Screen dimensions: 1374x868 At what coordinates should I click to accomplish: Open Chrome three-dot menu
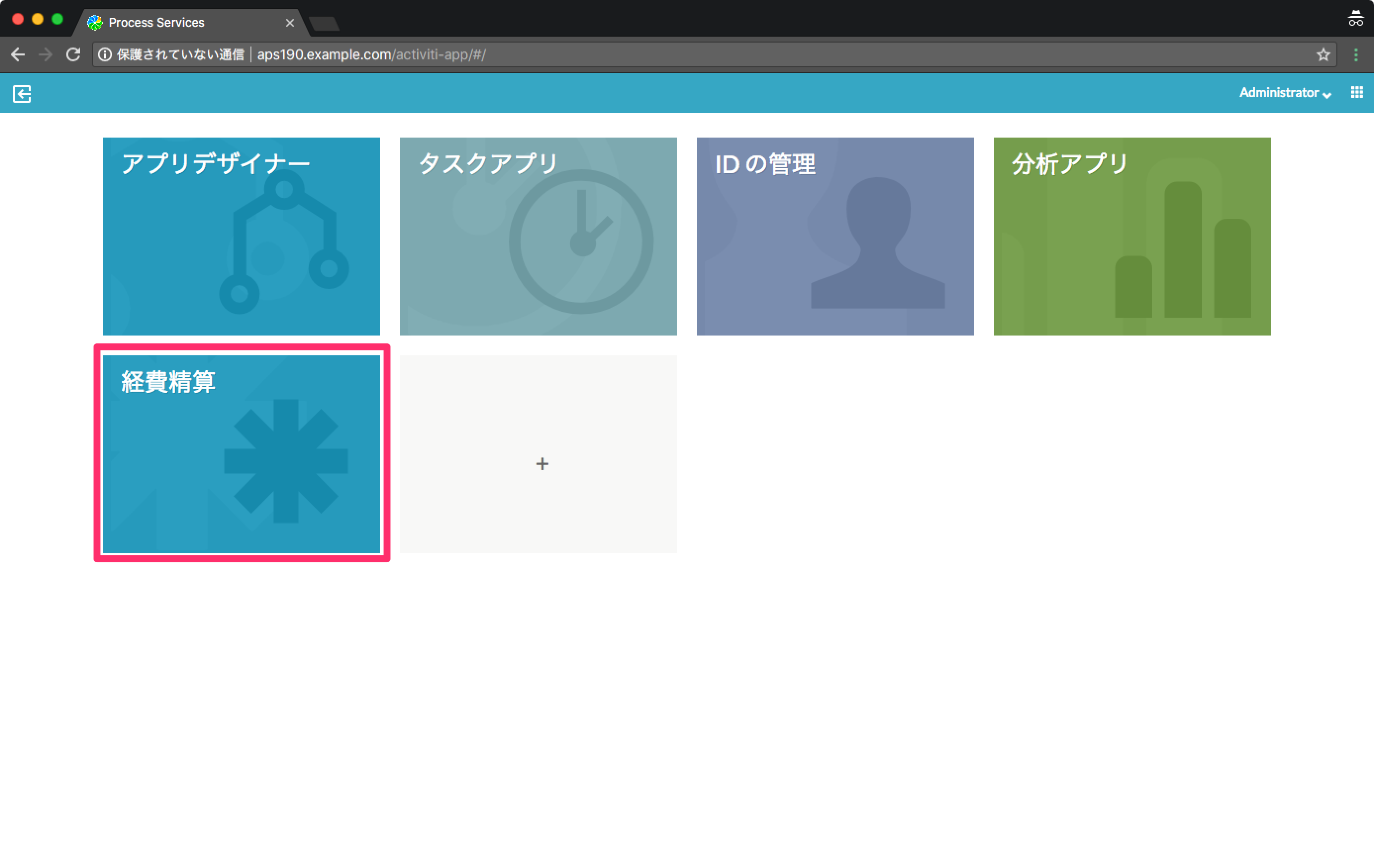pyautogui.click(x=1356, y=55)
